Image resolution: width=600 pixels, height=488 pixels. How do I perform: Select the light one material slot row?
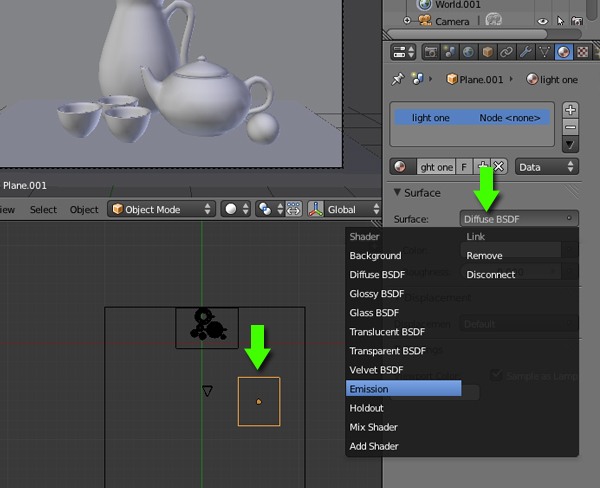coord(472,118)
